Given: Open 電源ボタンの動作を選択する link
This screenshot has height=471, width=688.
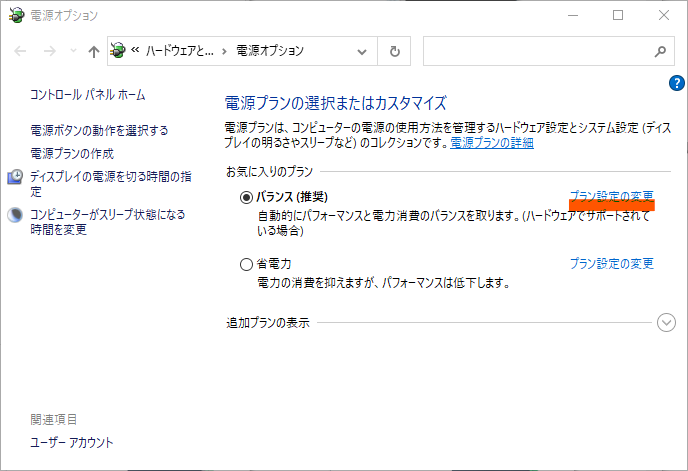Looking at the screenshot, I should tap(99, 130).
